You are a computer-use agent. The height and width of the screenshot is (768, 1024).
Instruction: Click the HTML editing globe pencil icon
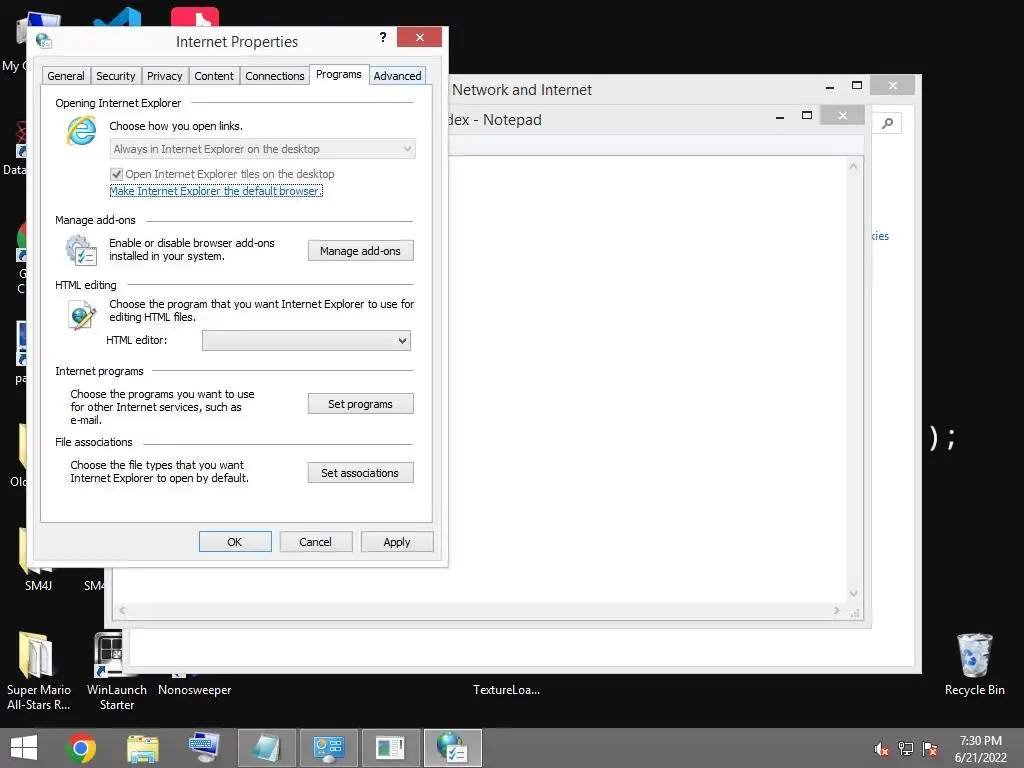point(82,314)
